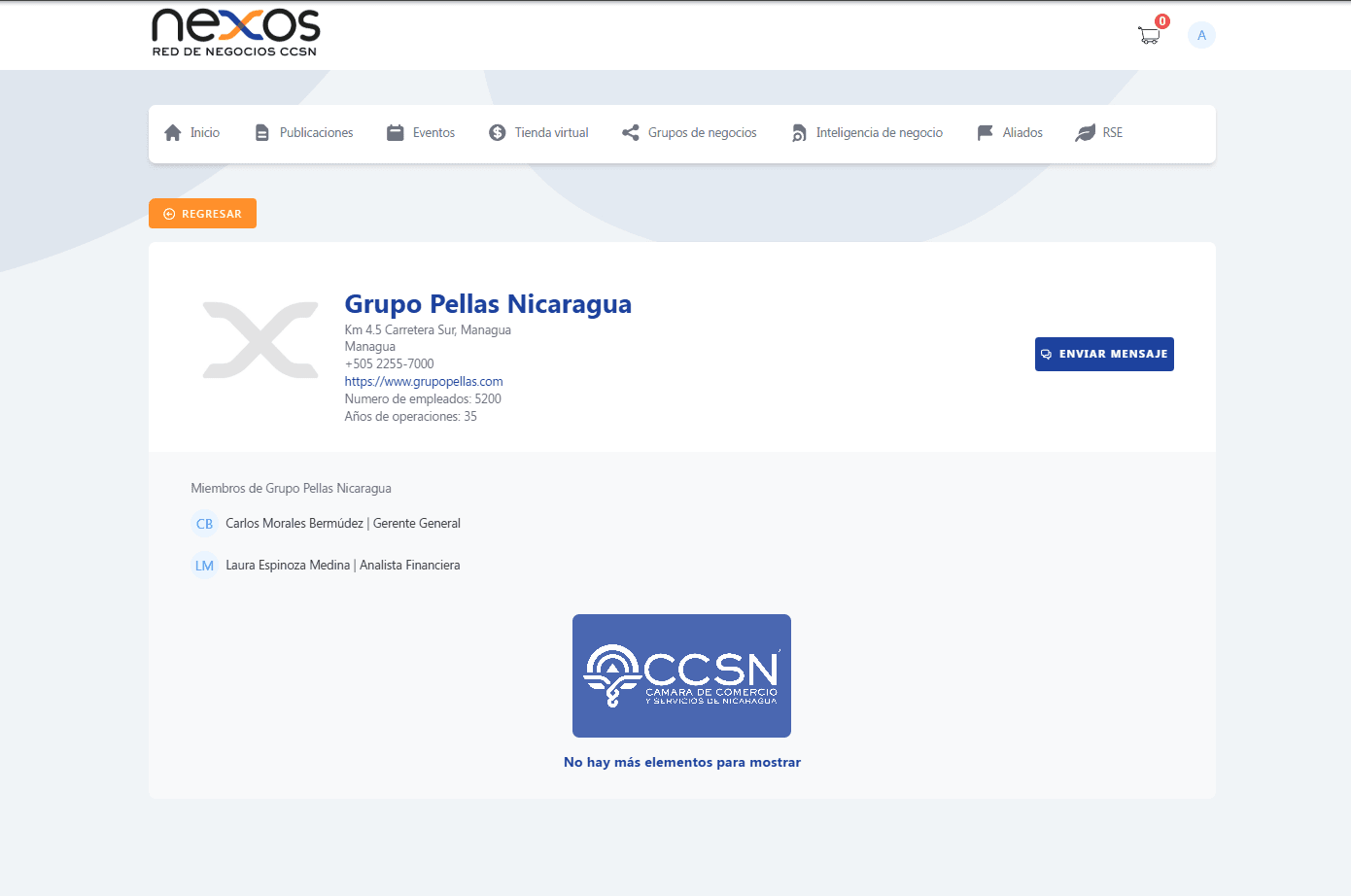The height and width of the screenshot is (896, 1351).
Task: Go to Publicaciones section
Action: pos(303,133)
